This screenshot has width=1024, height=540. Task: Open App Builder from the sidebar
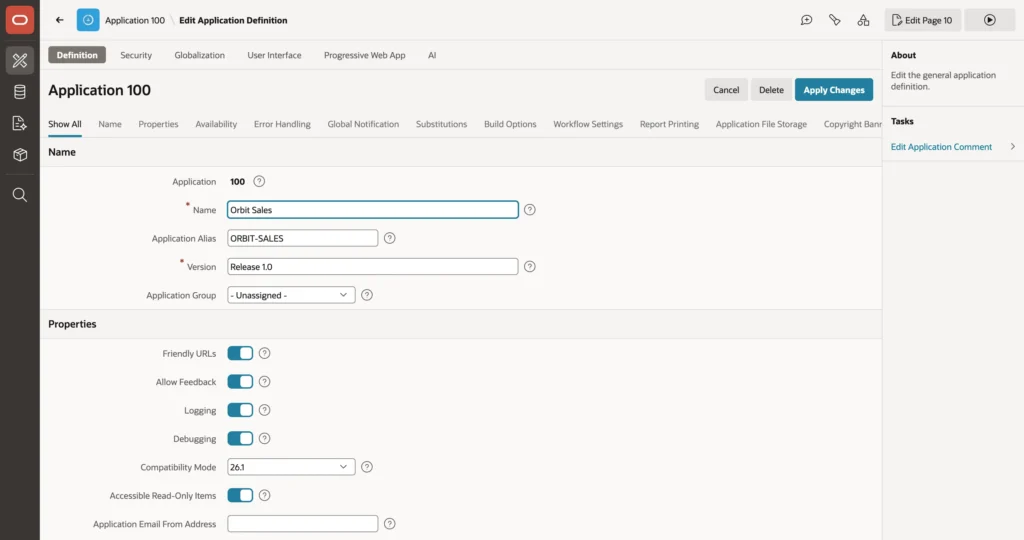coord(20,60)
